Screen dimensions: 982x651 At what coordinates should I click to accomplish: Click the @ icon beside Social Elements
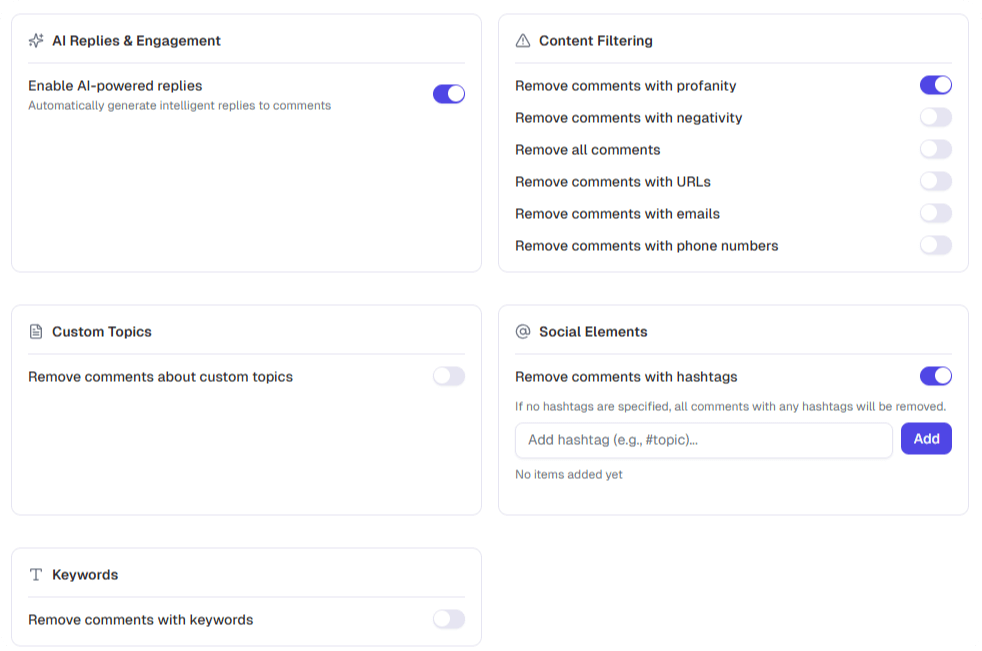pyautogui.click(x=522, y=331)
